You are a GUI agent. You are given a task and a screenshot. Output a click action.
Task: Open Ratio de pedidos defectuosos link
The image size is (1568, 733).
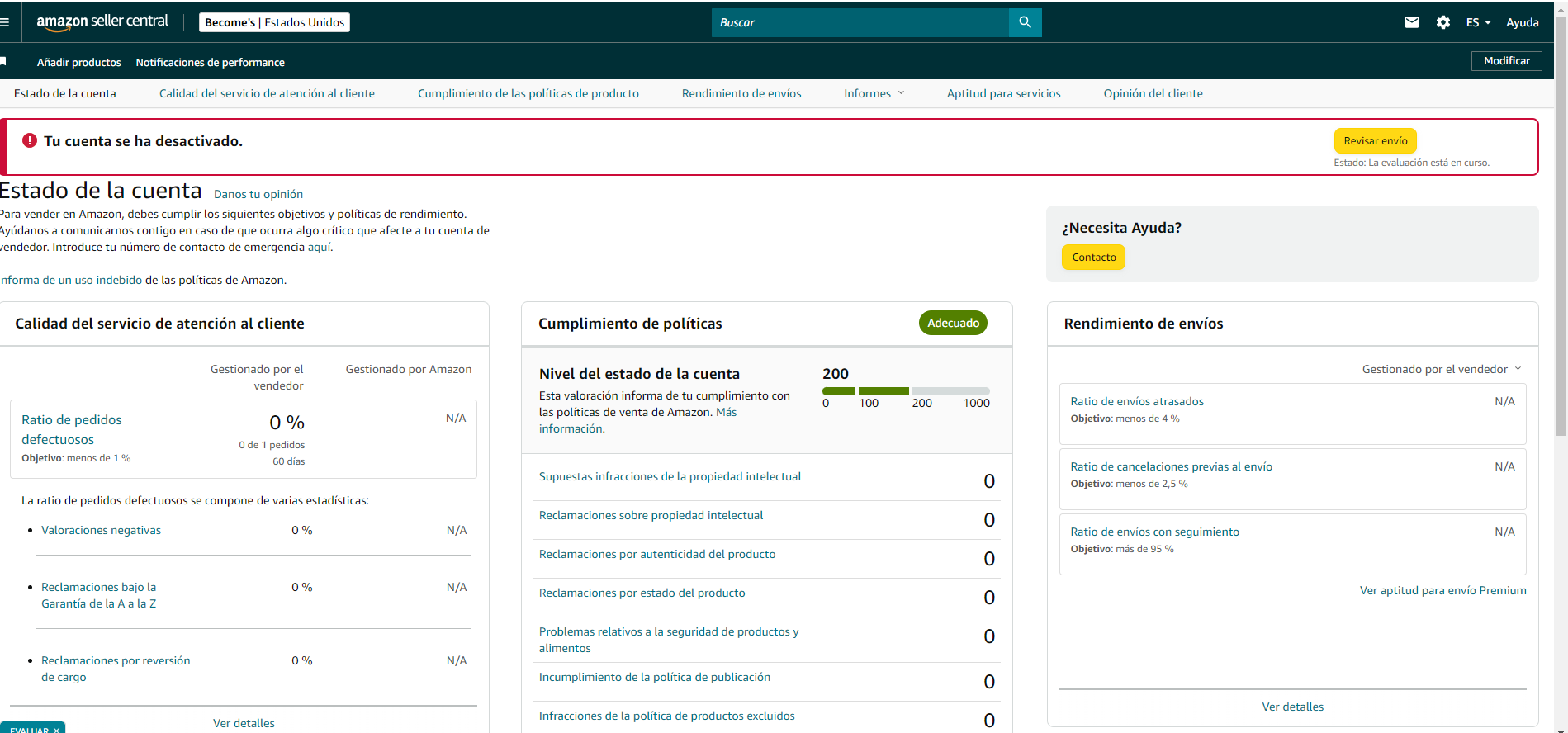(71, 429)
